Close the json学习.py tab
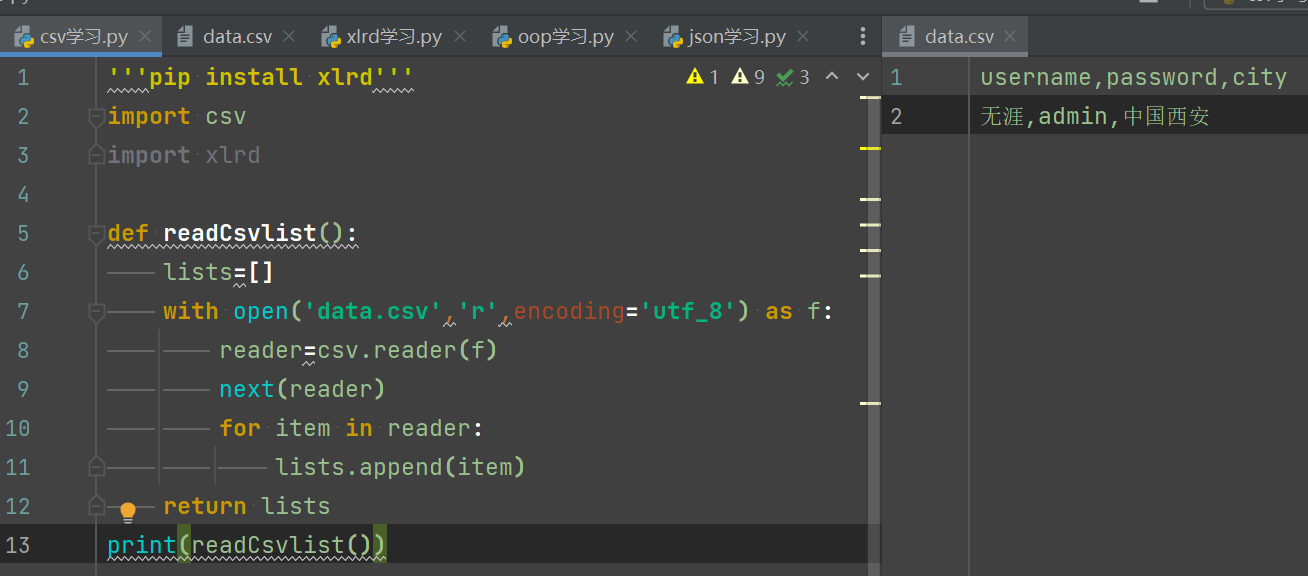 pos(803,37)
